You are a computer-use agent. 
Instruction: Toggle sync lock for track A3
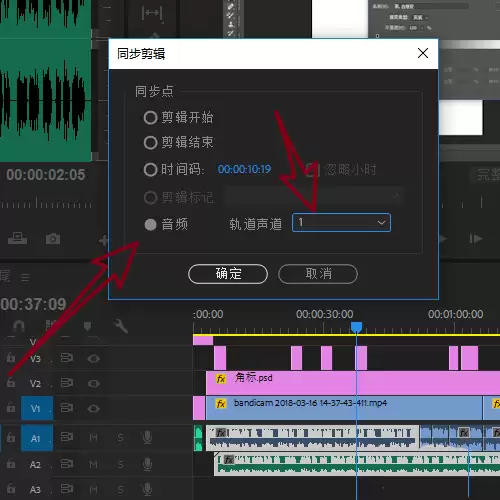tap(67, 489)
